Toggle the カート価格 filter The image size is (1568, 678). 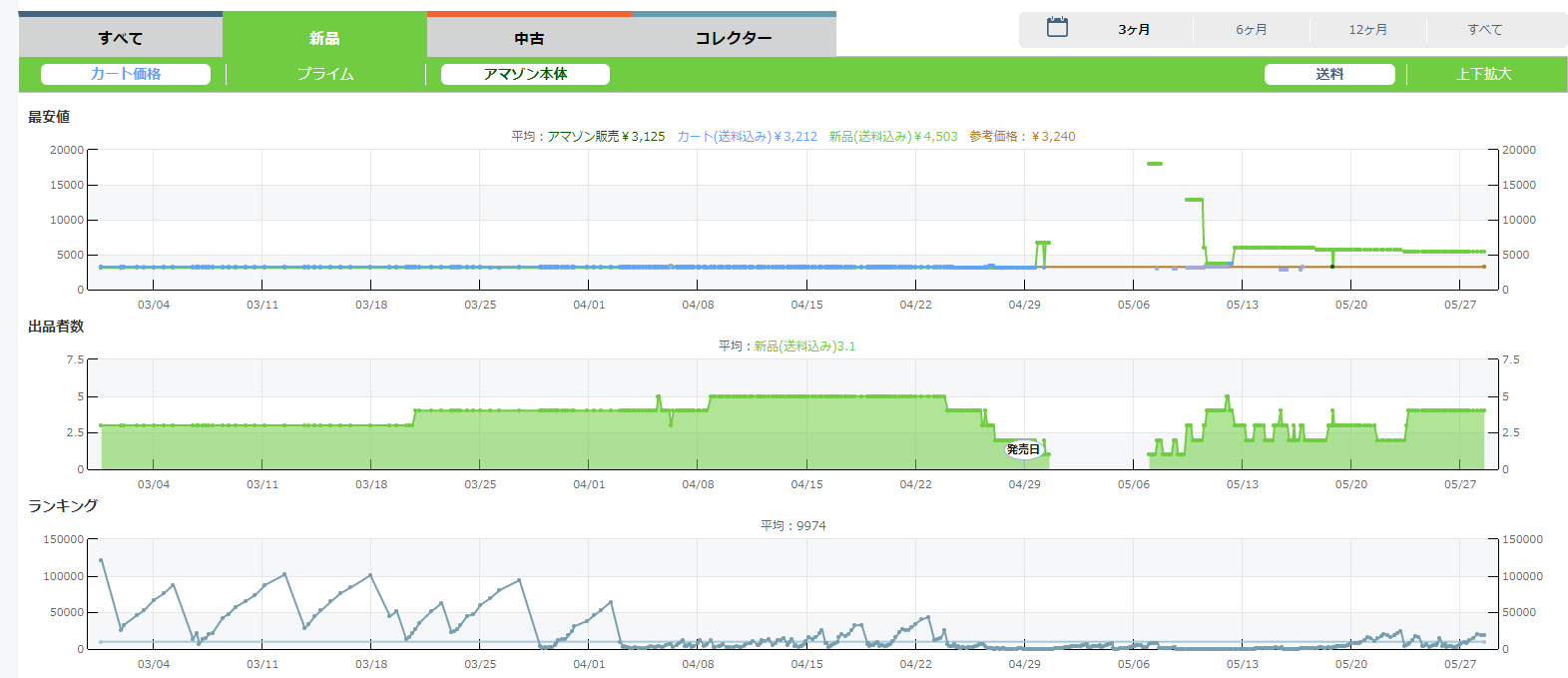pos(126,74)
